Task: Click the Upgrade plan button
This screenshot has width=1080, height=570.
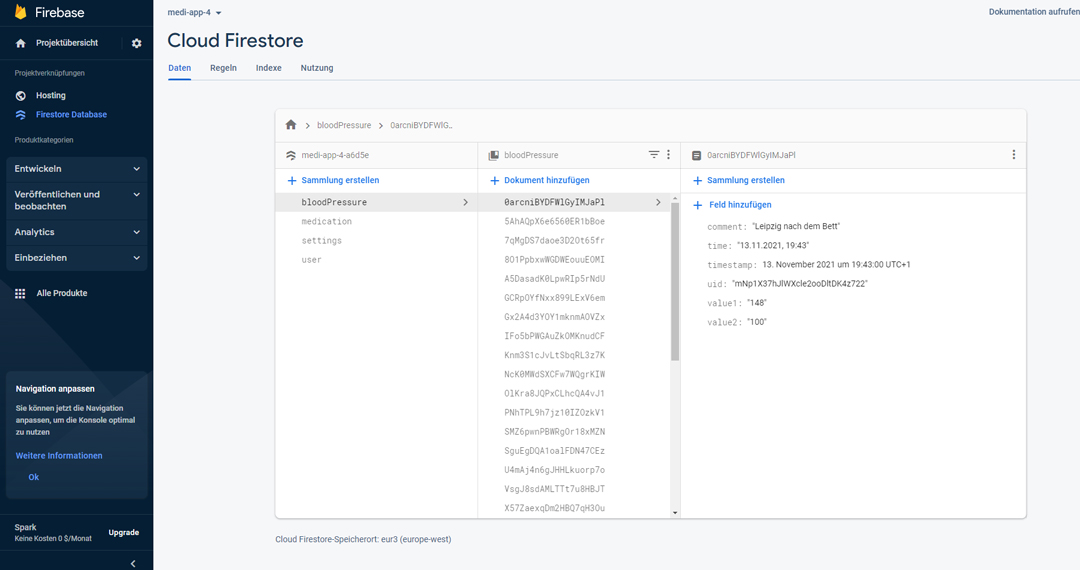Action: click(x=124, y=533)
